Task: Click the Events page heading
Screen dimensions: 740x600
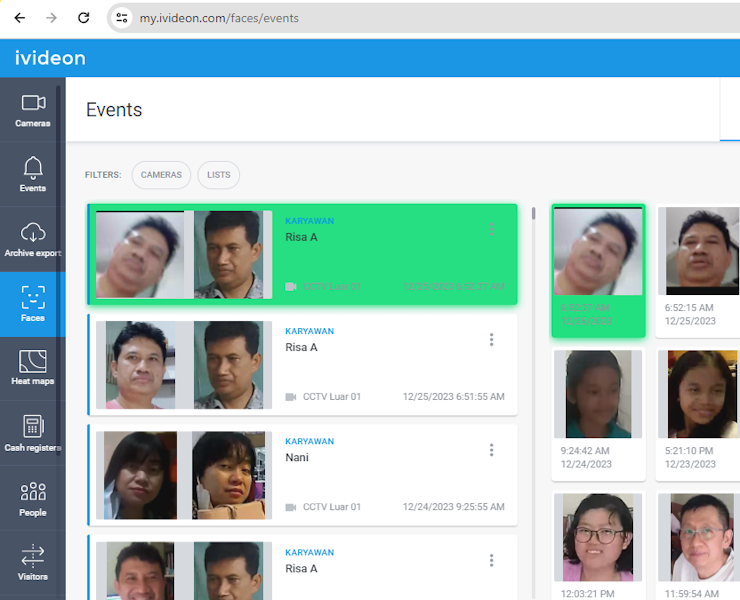Action: (114, 110)
